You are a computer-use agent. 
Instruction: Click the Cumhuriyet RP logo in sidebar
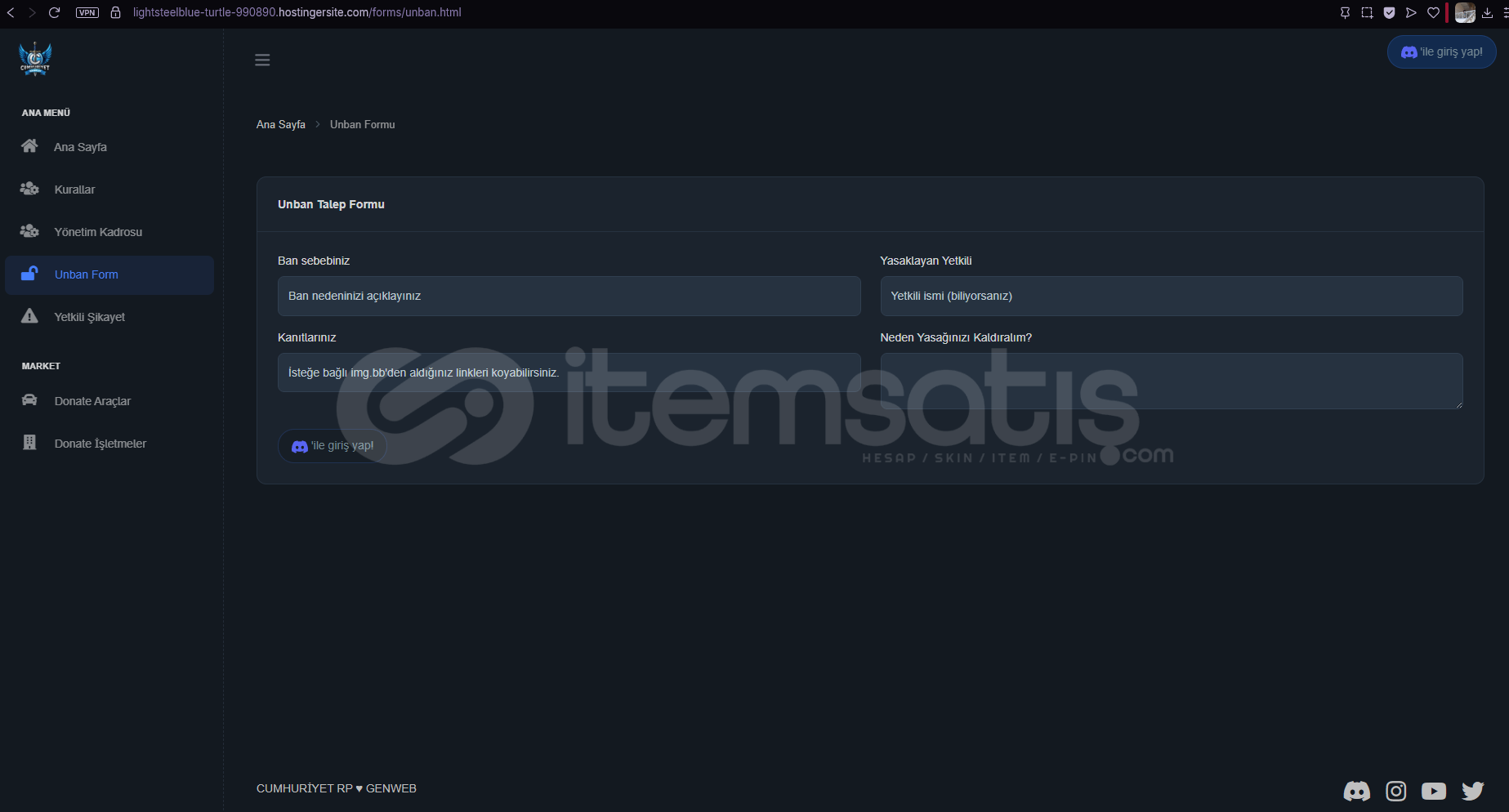[x=35, y=59]
